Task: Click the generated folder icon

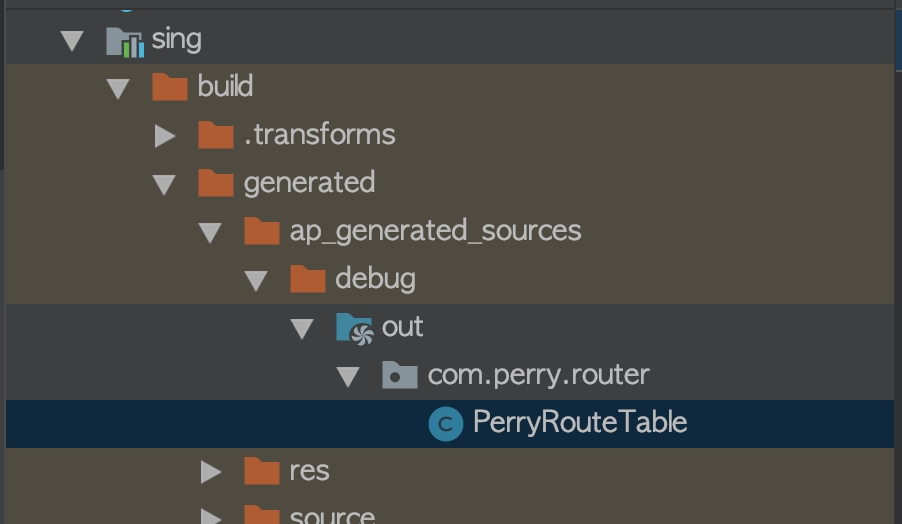Action: (216, 182)
